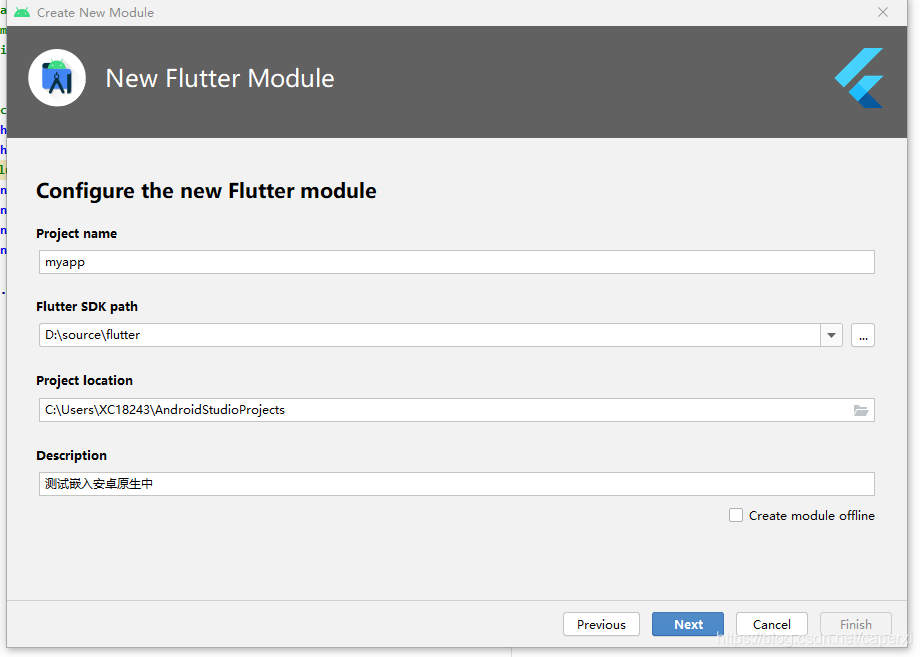Click the Flutter logo in the header
The image size is (922, 657).
pos(859,78)
